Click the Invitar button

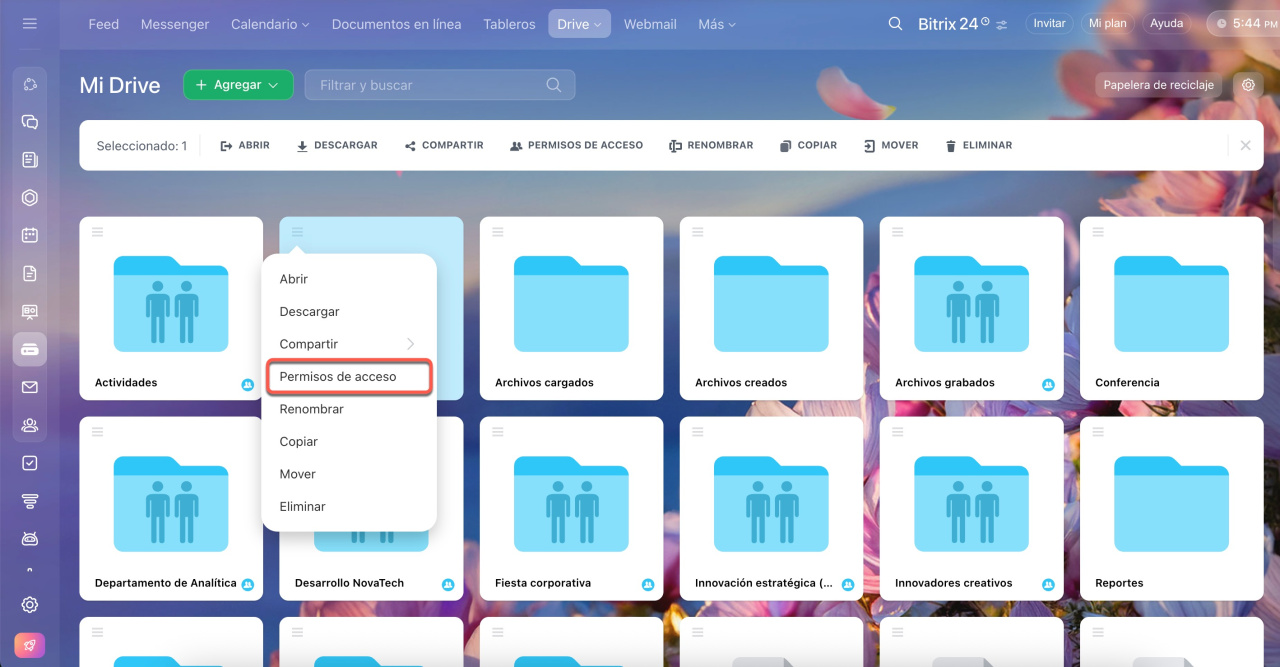(1049, 23)
